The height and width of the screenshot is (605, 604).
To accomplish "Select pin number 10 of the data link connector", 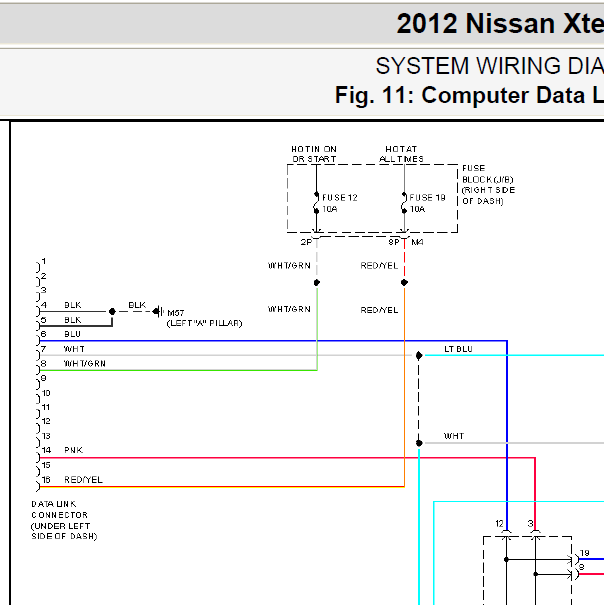I will pyautogui.click(x=46, y=393).
